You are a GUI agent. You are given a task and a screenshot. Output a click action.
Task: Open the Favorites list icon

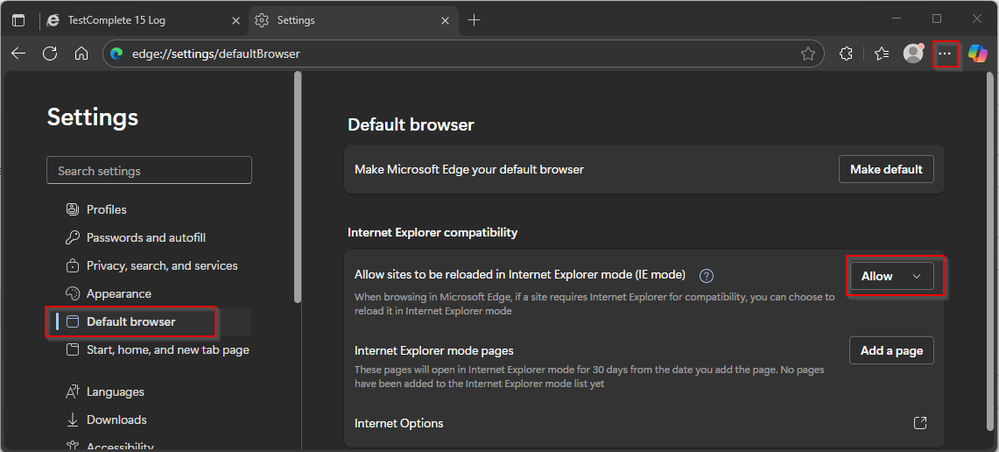[881, 54]
